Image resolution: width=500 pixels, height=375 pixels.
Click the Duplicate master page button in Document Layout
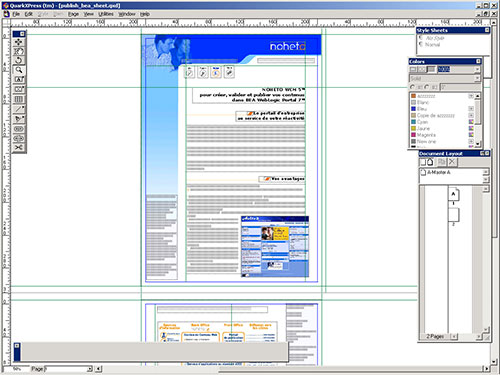(x=442, y=162)
